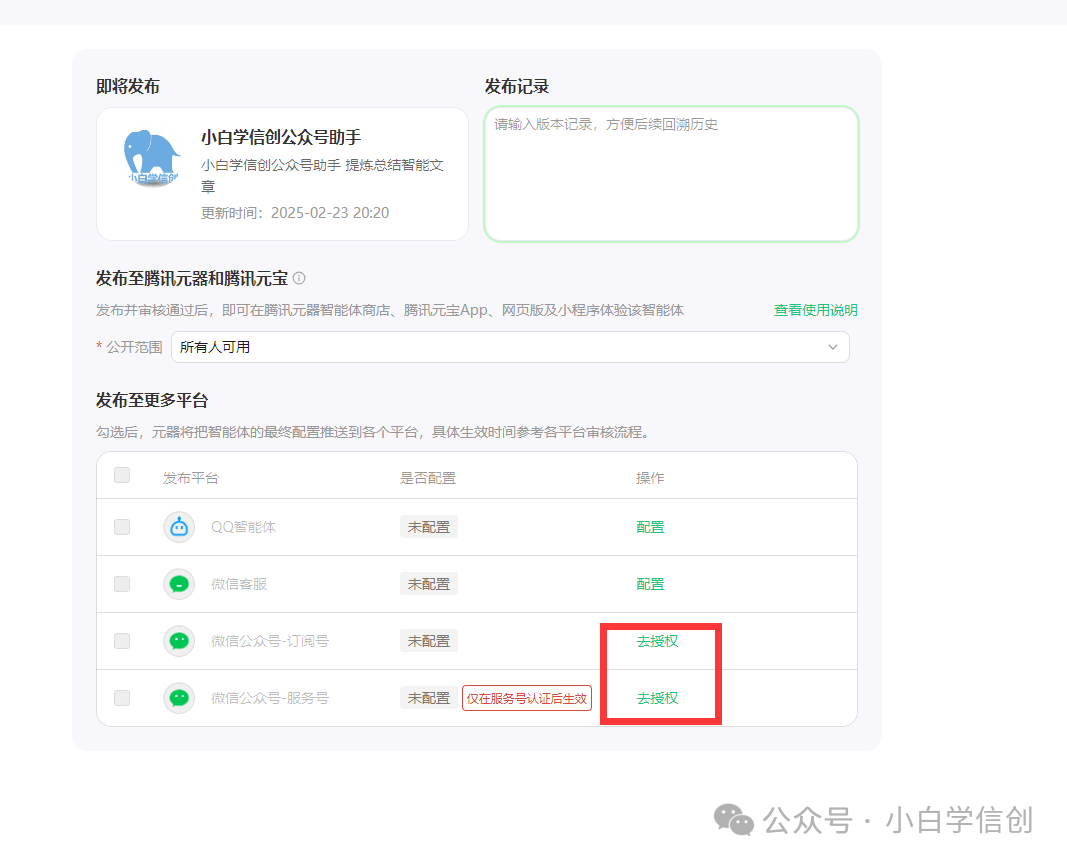Click the 发布平台 column header

coord(191,478)
